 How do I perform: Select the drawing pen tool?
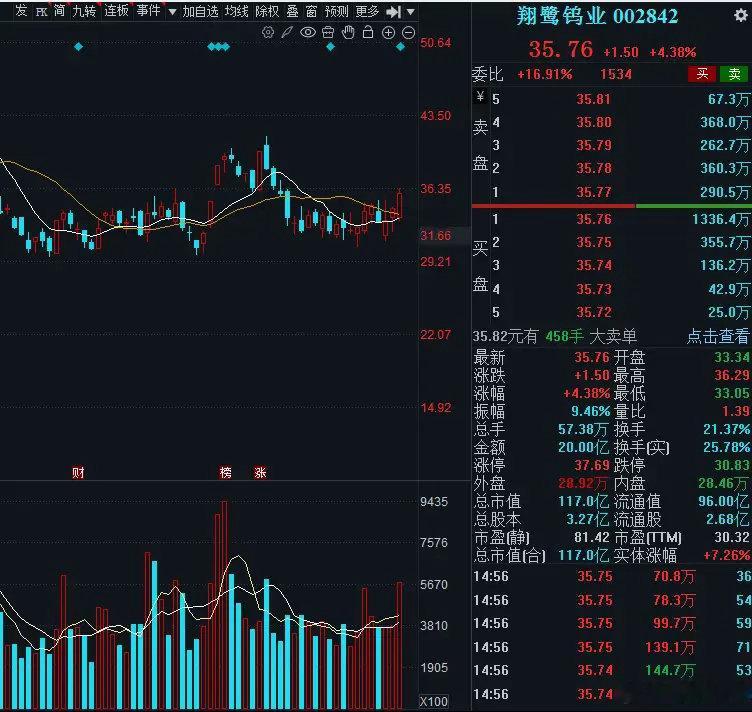[x=287, y=33]
